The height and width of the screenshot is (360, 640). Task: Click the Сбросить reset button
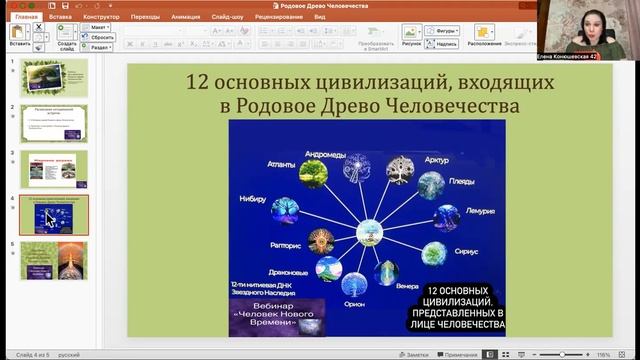pyautogui.click(x=98, y=37)
